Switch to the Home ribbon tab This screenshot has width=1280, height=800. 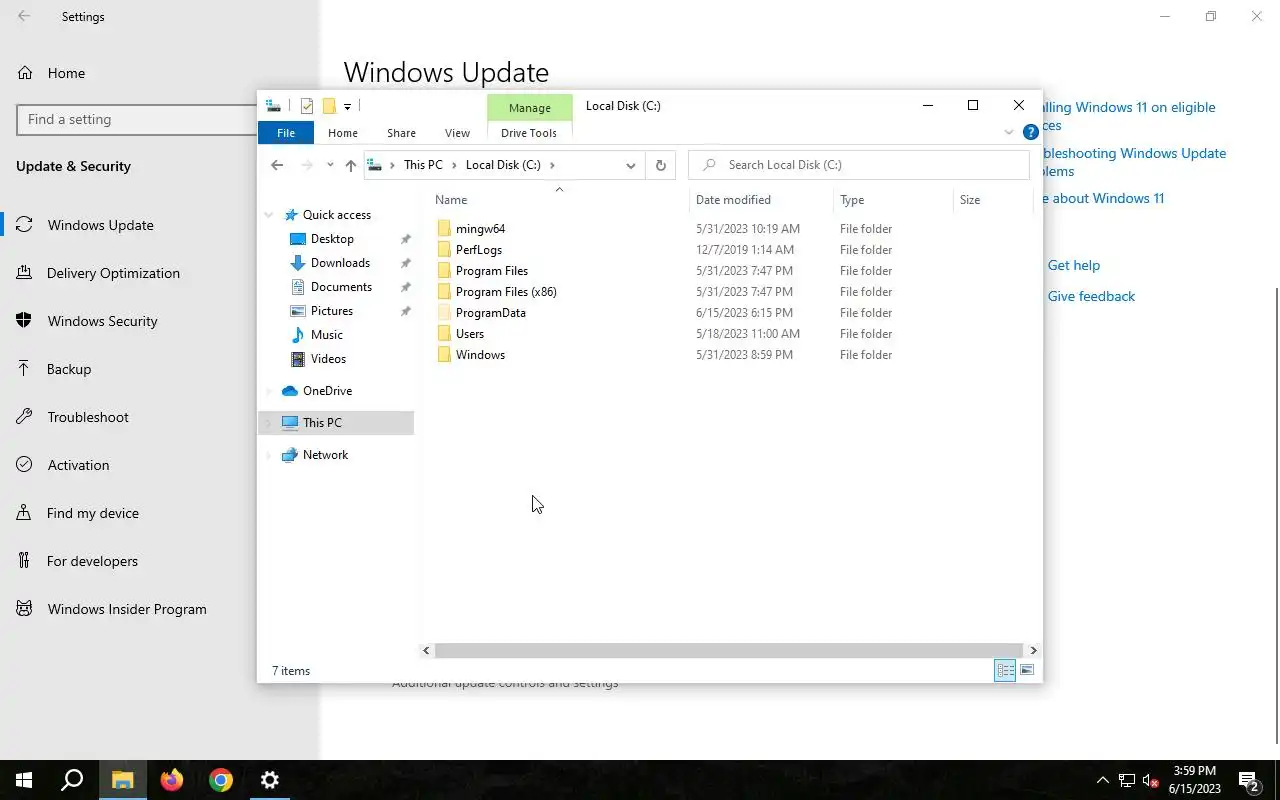[343, 133]
